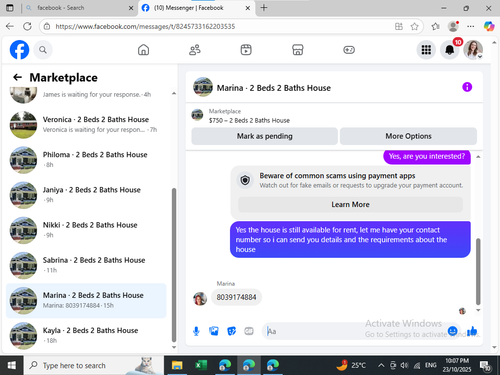Click Marina's avatar beside her message
The width and height of the screenshot is (500, 375).
200,298
